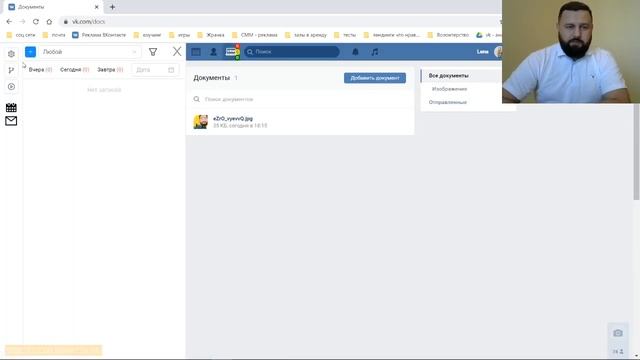This screenshot has width=640, height=360.
Task: Open the Google Drive bookmark
Action: pyautogui.click(x=489, y=35)
